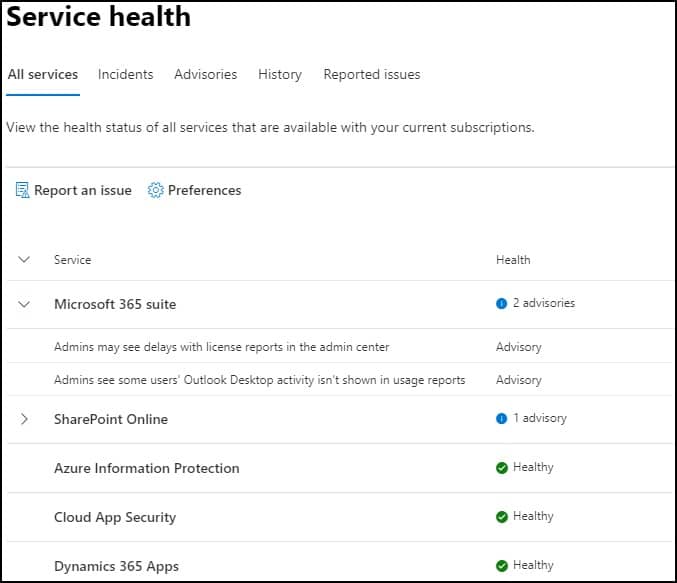Click Healthy status for Dynamics 365 Apps
This screenshot has width=677, height=583.
[533, 565]
